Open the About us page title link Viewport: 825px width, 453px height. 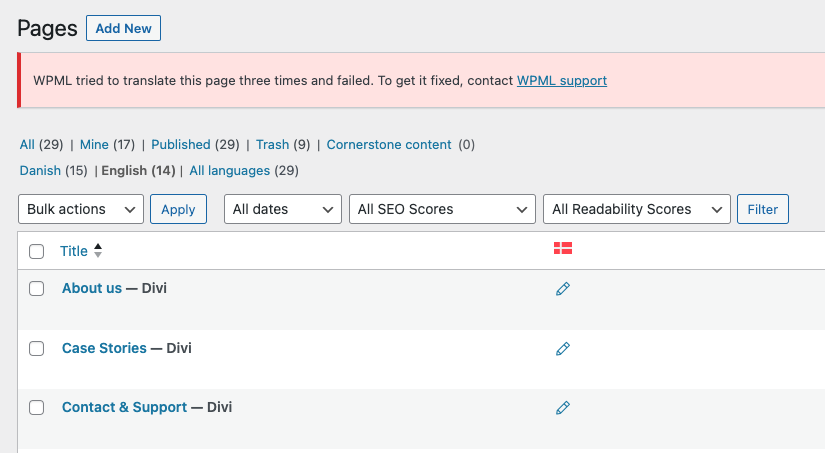coord(92,288)
